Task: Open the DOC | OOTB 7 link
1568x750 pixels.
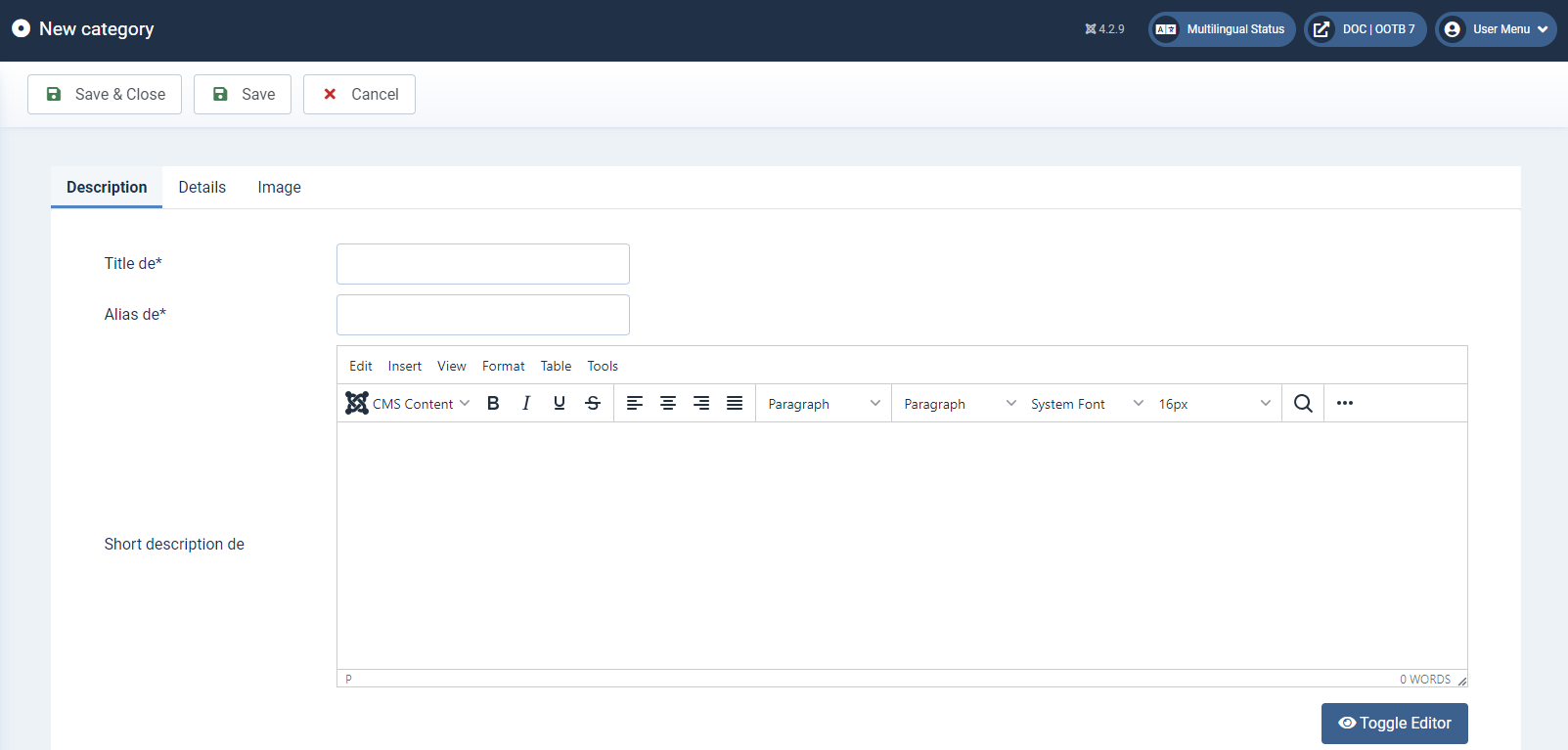Action: point(1366,29)
